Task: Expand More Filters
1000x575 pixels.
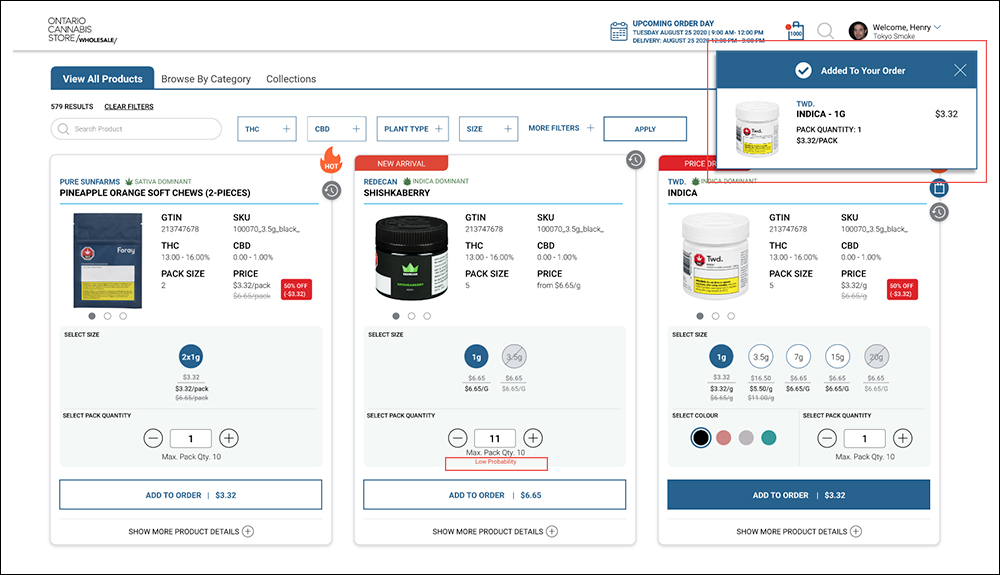Action: click(x=561, y=128)
